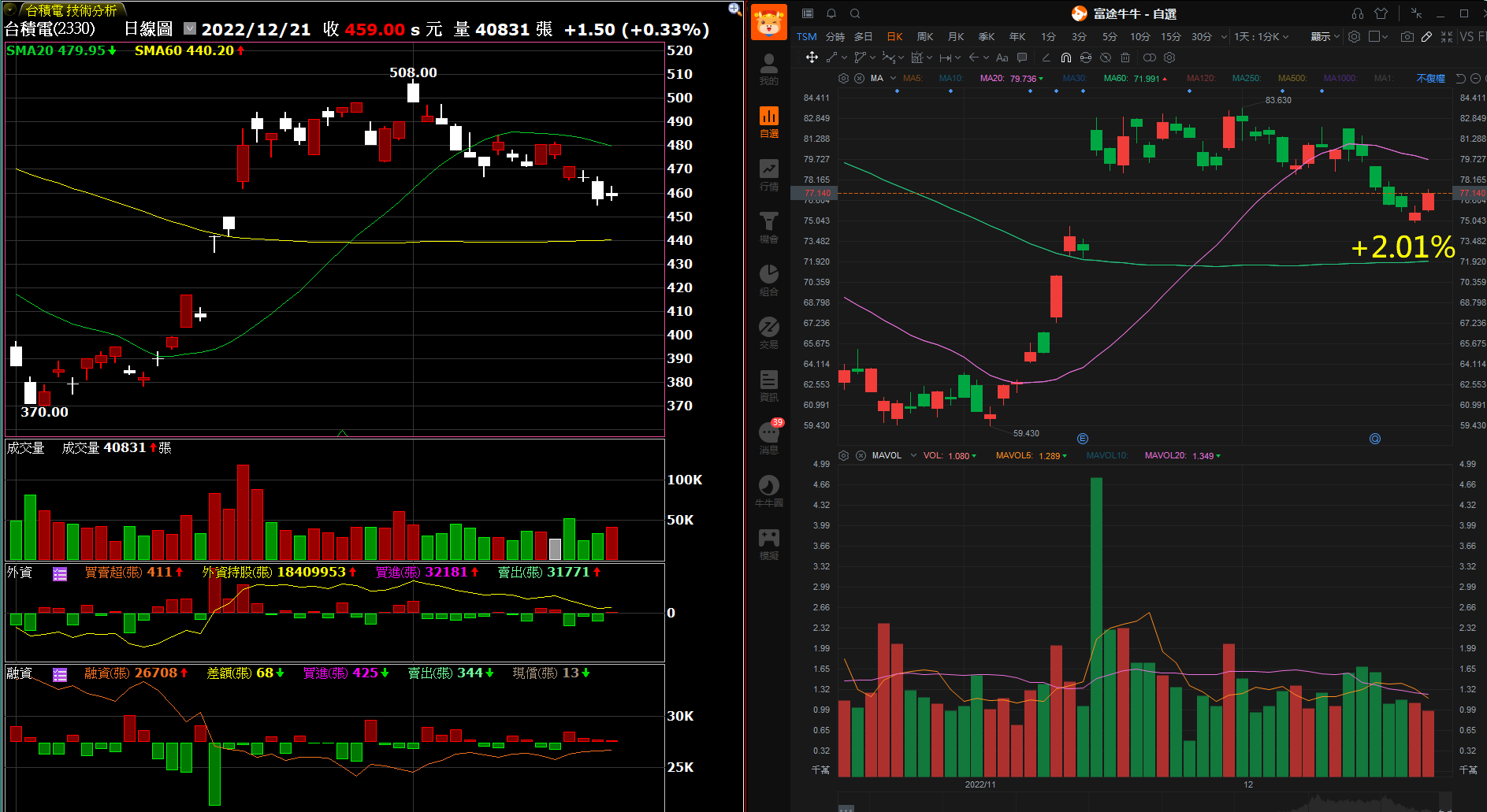Viewport: 1487px width, 812px height.
Task: Expand more minute intervals after 30分
Action: pyautogui.click(x=1224, y=36)
